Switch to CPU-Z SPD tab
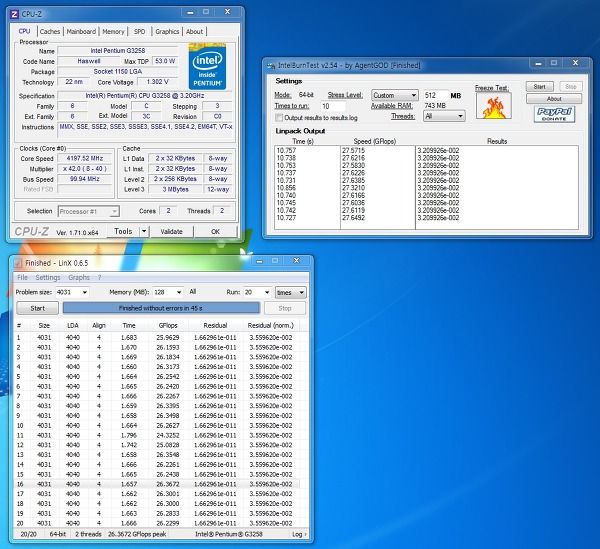Viewport: 600px width, 549px height. tap(139, 31)
